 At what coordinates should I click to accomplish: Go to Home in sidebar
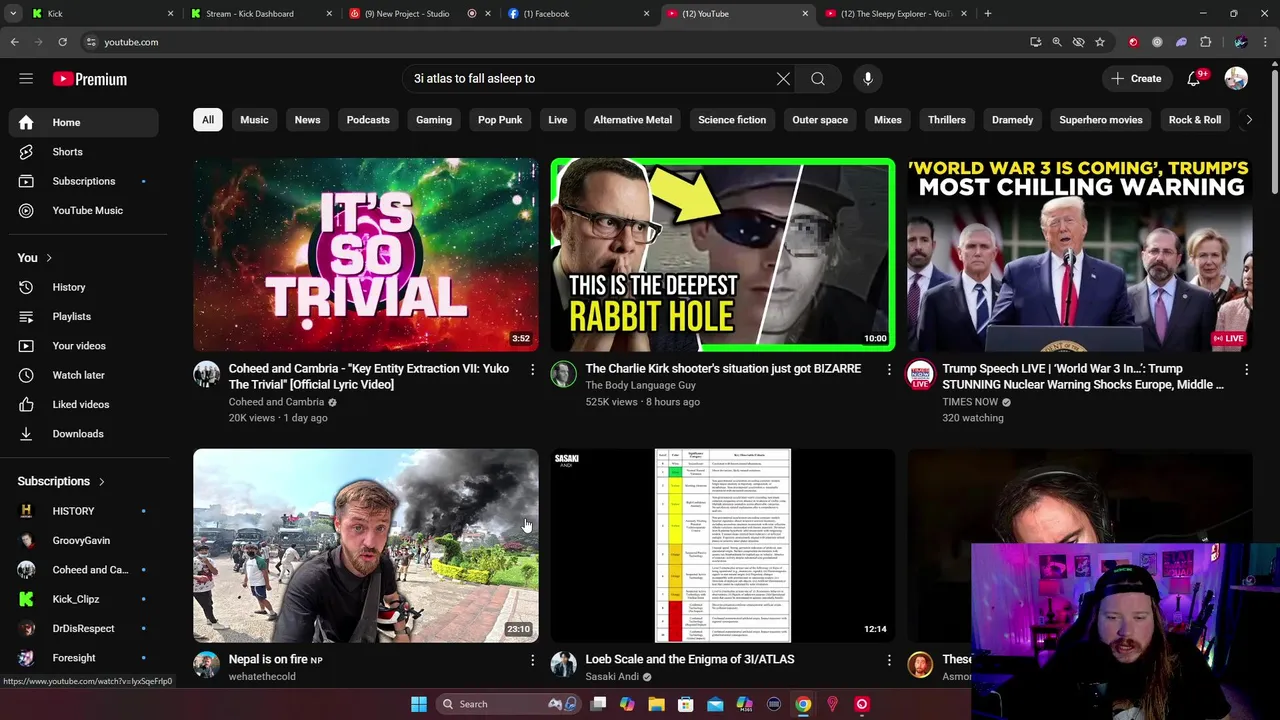click(x=84, y=122)
